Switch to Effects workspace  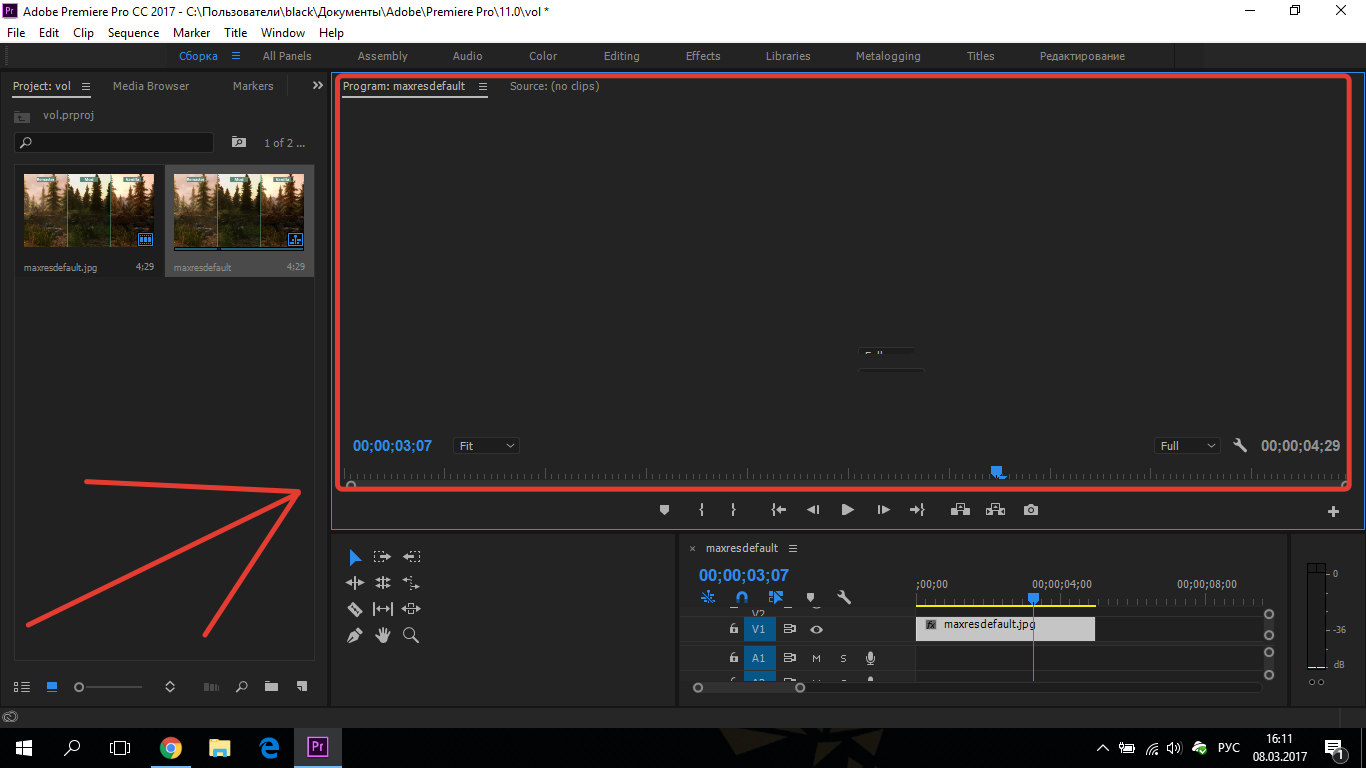[703, 56]
